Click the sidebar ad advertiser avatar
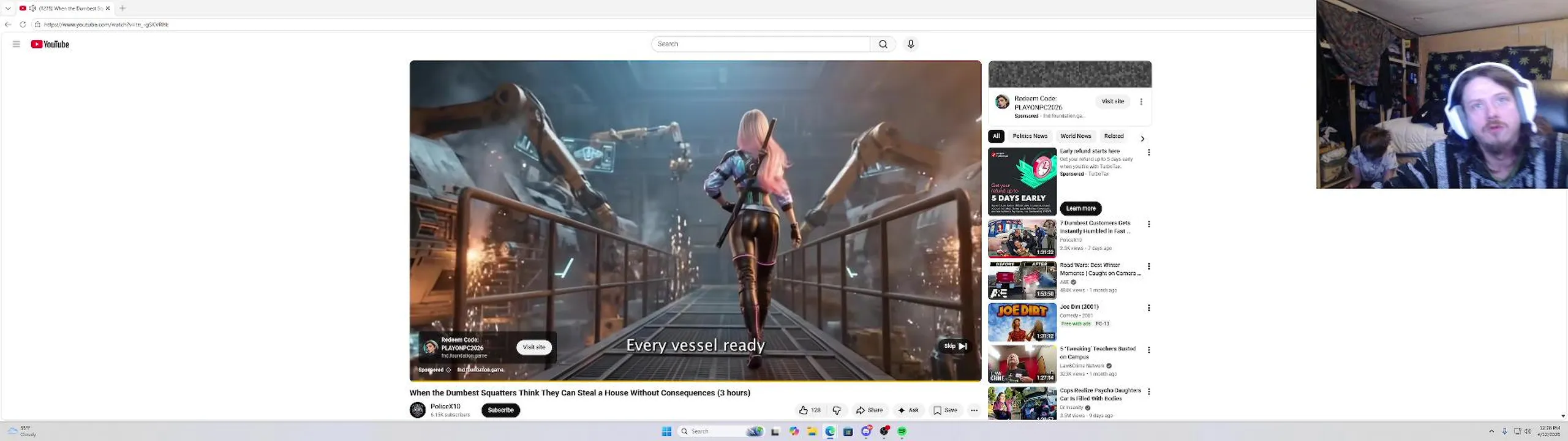 [1002, 102]
